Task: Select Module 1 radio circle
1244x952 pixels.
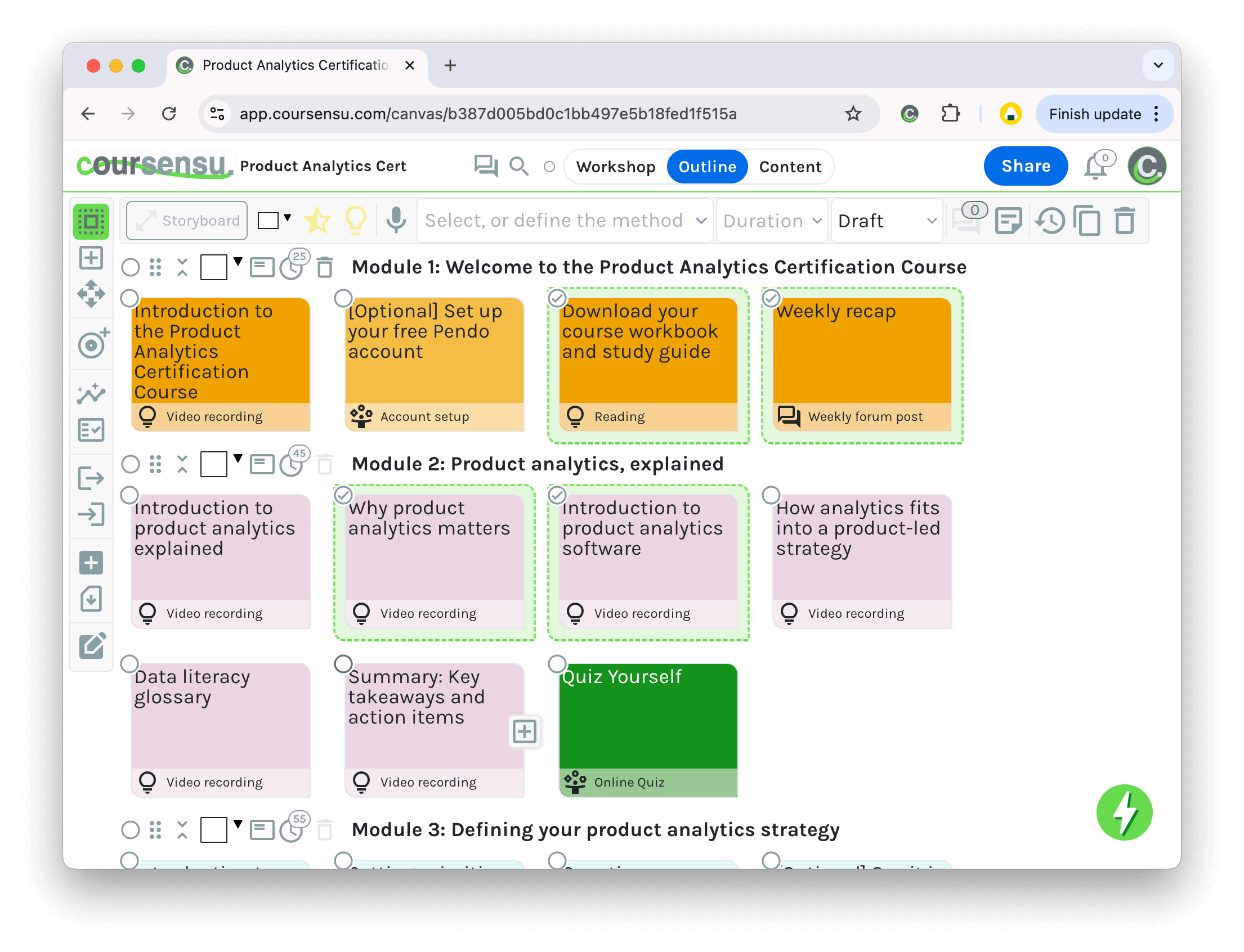Action: pos(131,267)
